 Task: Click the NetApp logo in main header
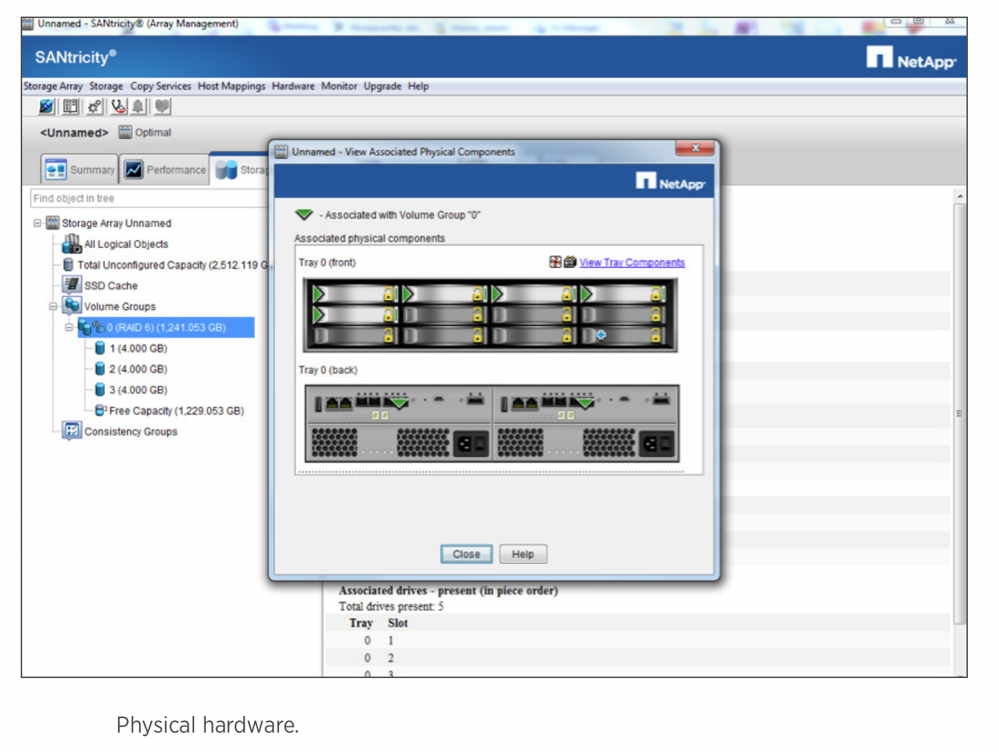click(911, 58)
